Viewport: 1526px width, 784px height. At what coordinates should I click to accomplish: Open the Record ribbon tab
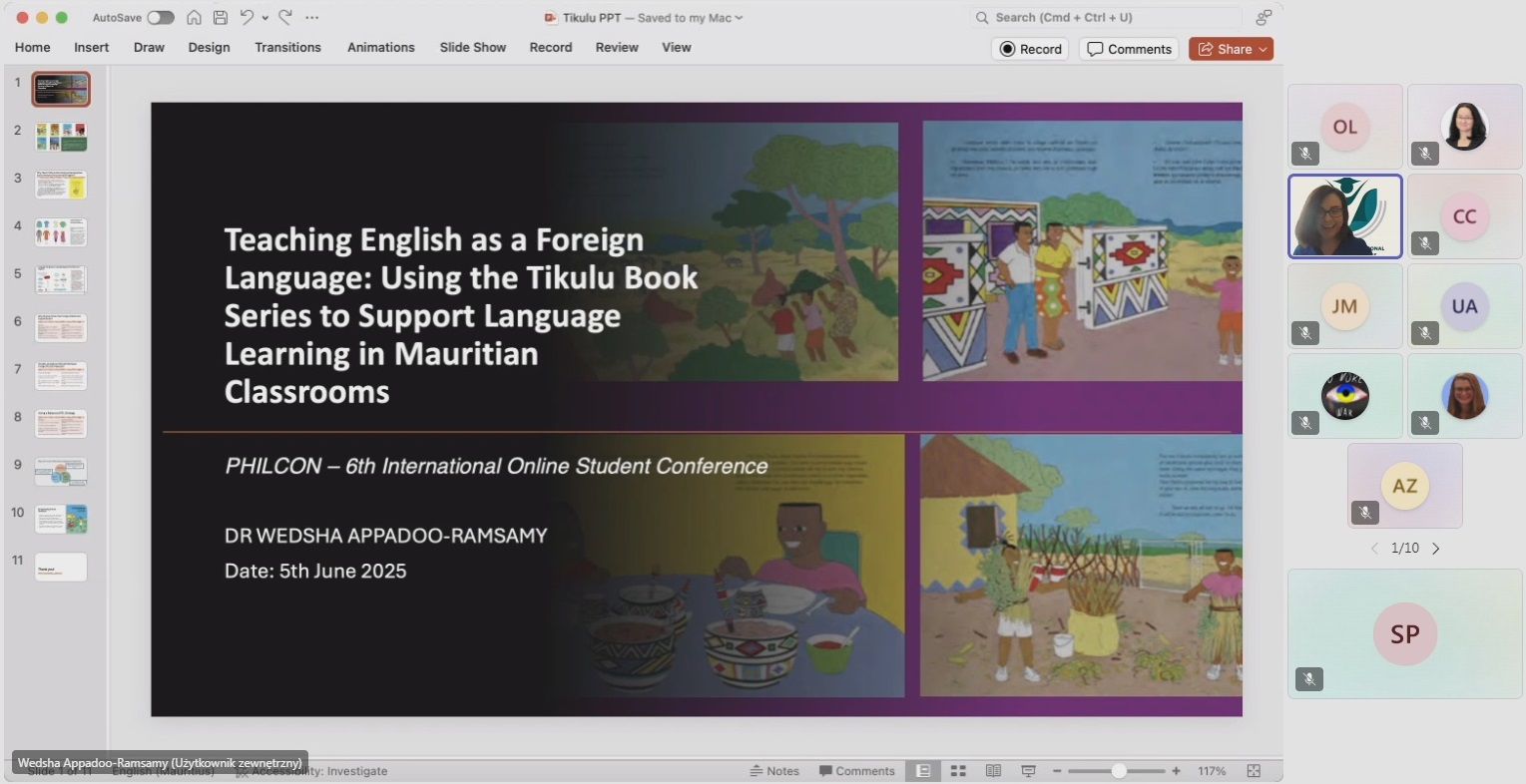pyautogui.click(x=551, y=47)
